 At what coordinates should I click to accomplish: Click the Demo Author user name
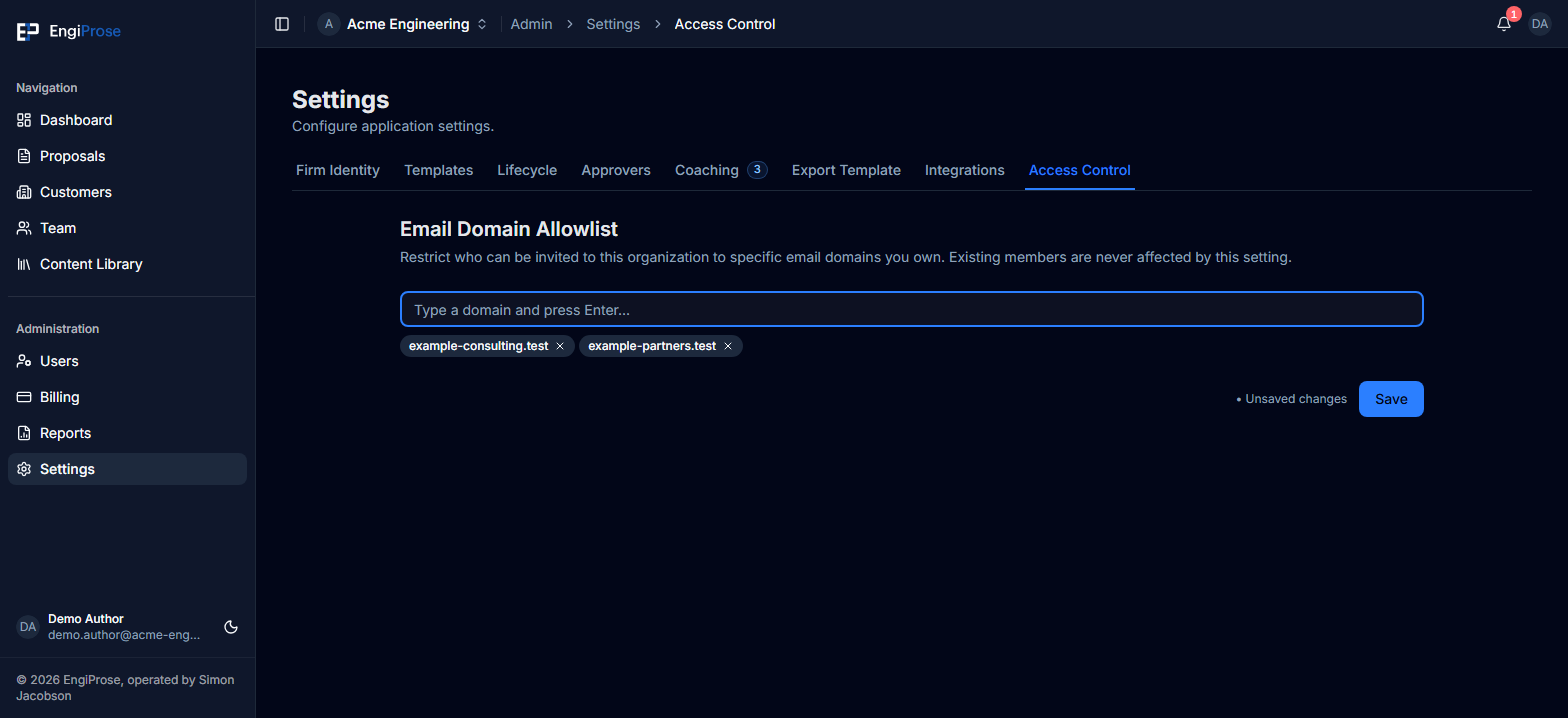pyautogui.click(x=86, y=619)
